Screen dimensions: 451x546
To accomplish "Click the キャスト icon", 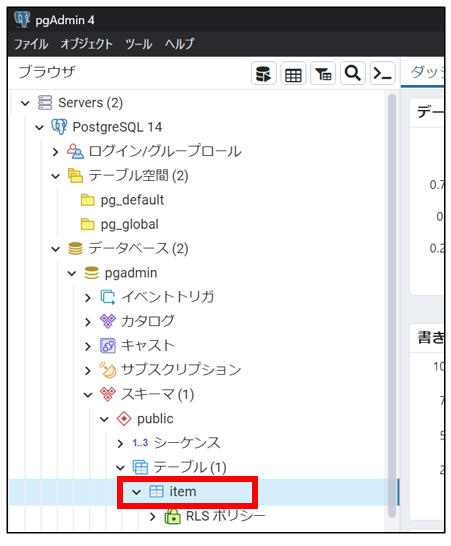I will click(108, 346).
